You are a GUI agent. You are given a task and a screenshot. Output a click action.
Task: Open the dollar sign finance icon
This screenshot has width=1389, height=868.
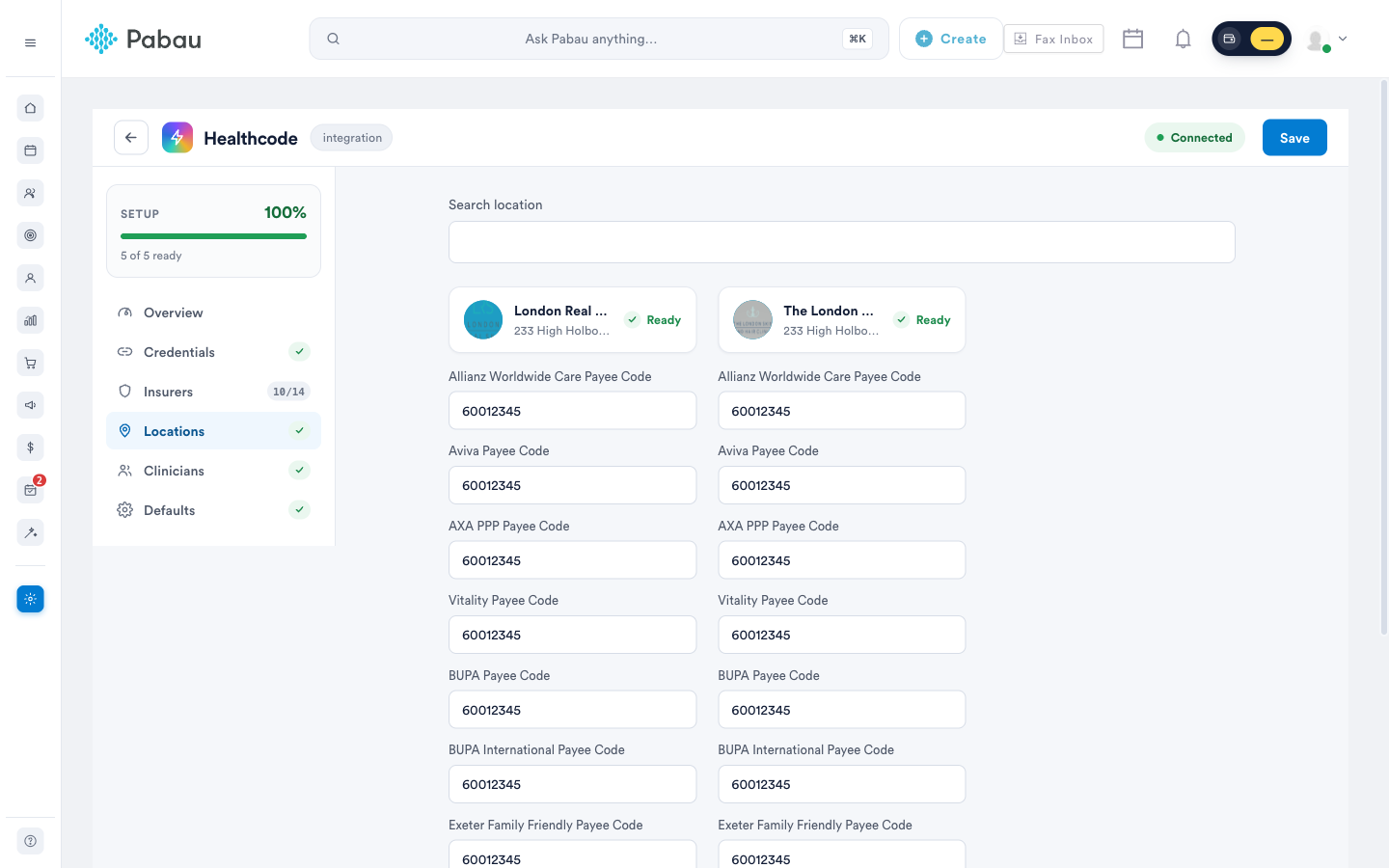[x=30, y=448]
